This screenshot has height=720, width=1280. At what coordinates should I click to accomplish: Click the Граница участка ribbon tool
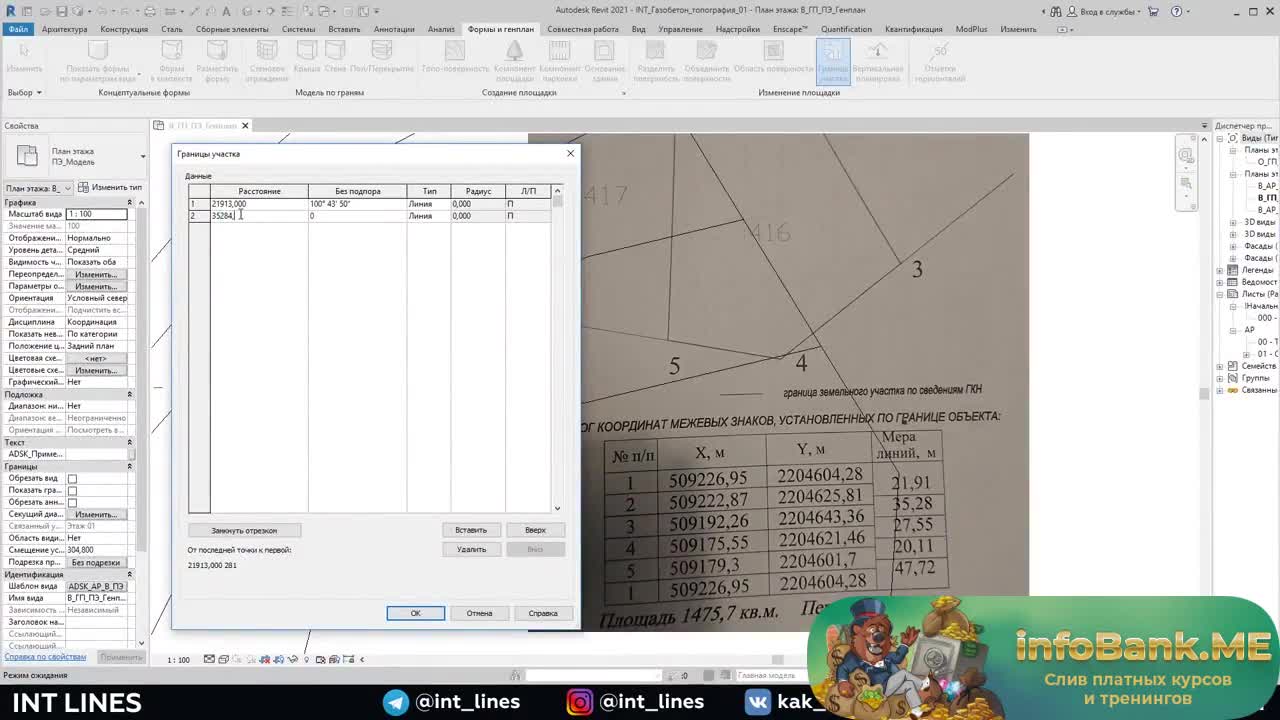[833, 62]
